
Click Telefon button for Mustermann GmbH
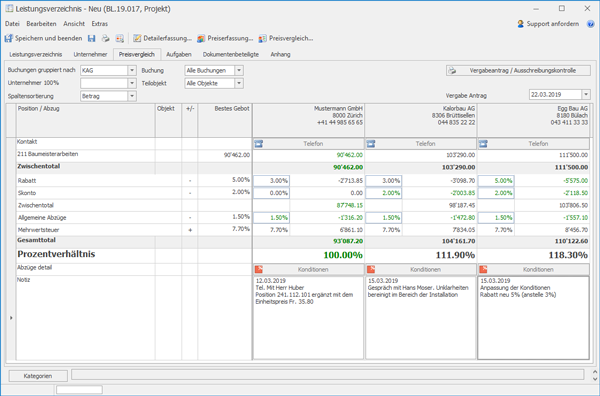[308, 144]
